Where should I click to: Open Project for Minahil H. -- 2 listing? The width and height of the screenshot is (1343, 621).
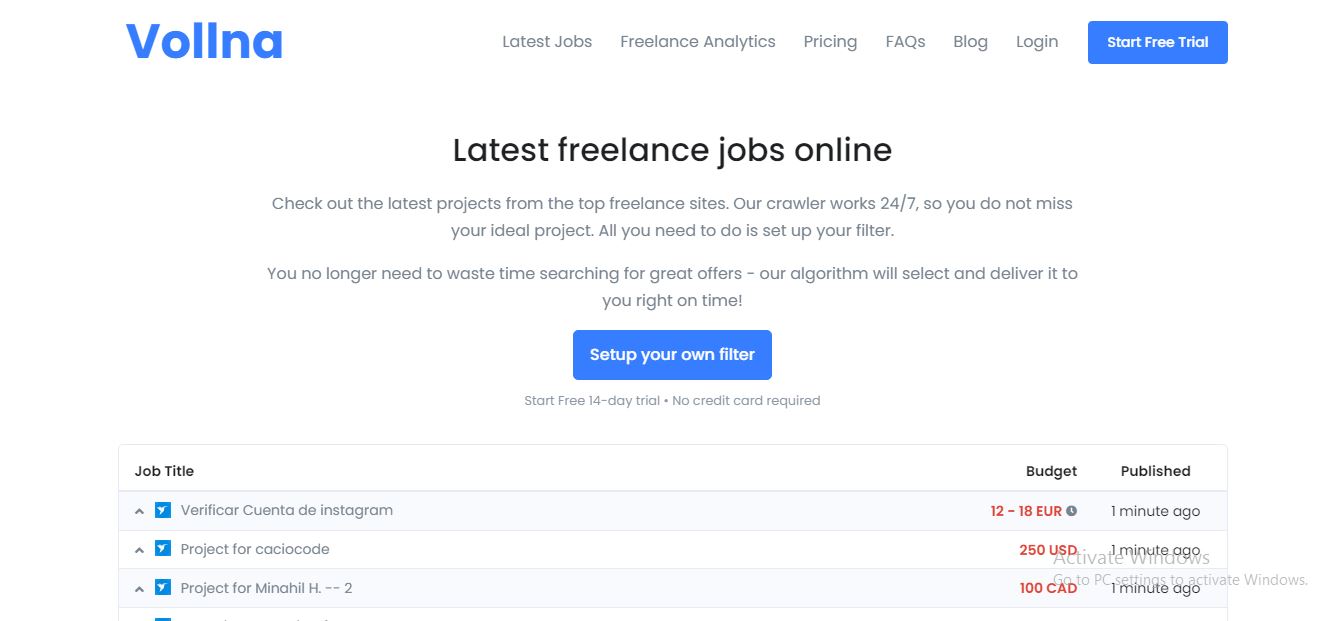[266, 588]
